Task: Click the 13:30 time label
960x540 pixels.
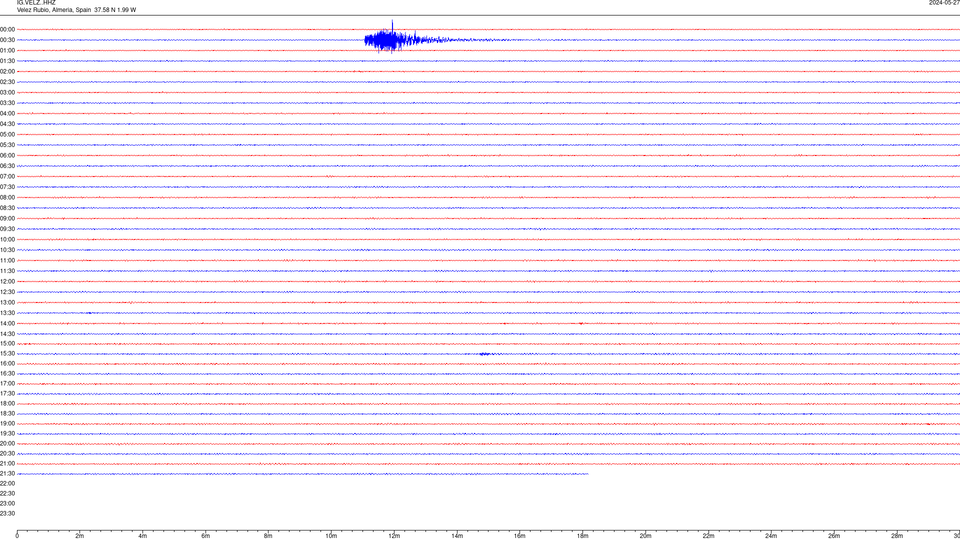Action: pyautogui.click(x=7, y=313)
